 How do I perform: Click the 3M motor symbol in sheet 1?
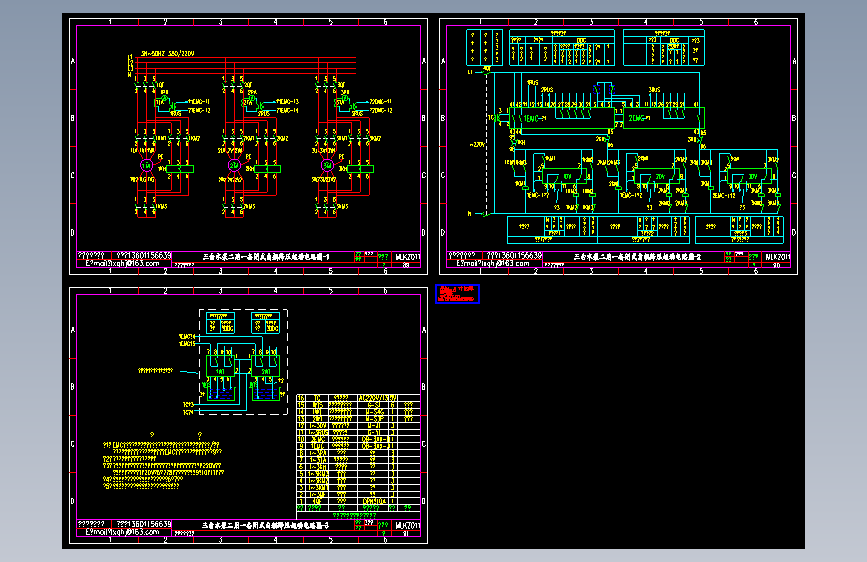pos(327,165)
